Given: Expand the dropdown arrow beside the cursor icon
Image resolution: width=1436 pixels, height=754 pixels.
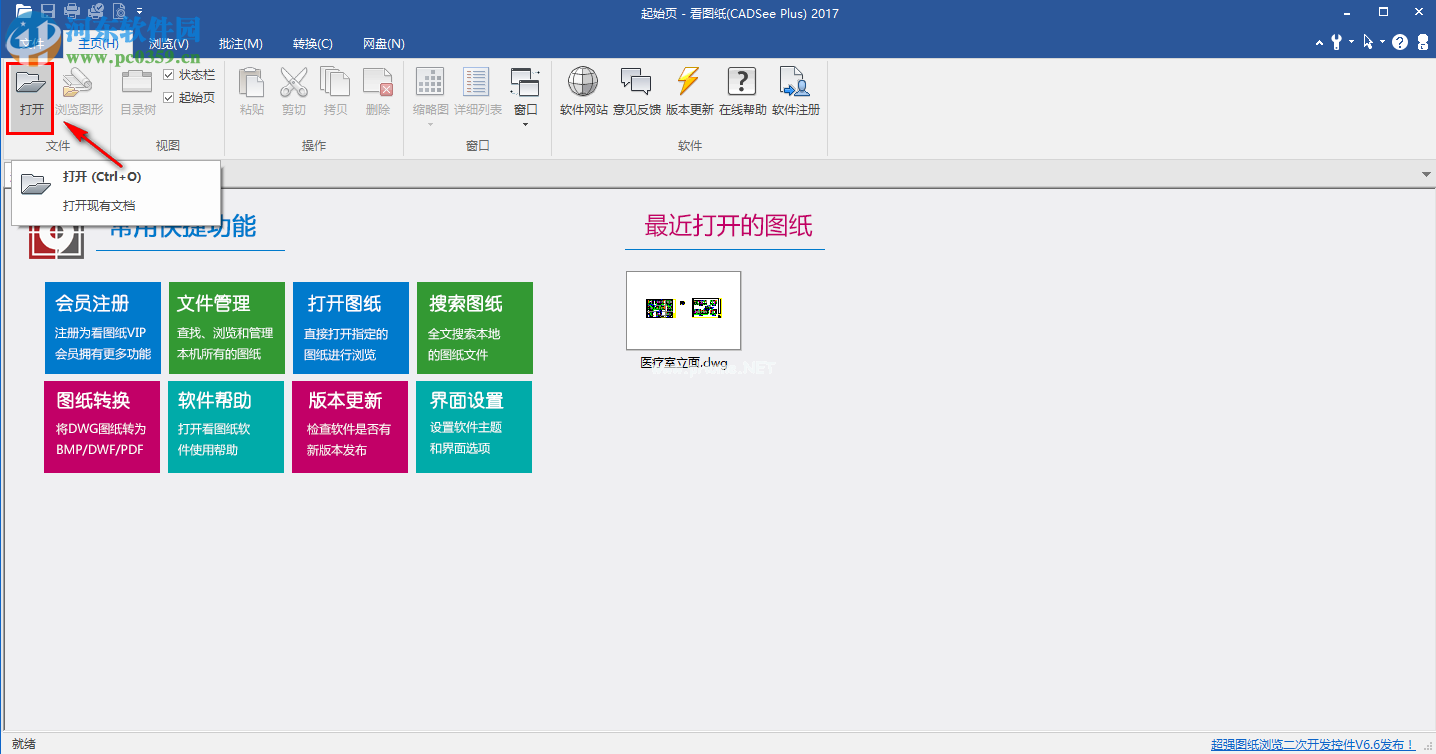Looking at the screenshot, I should click(x=1382, y=43).
